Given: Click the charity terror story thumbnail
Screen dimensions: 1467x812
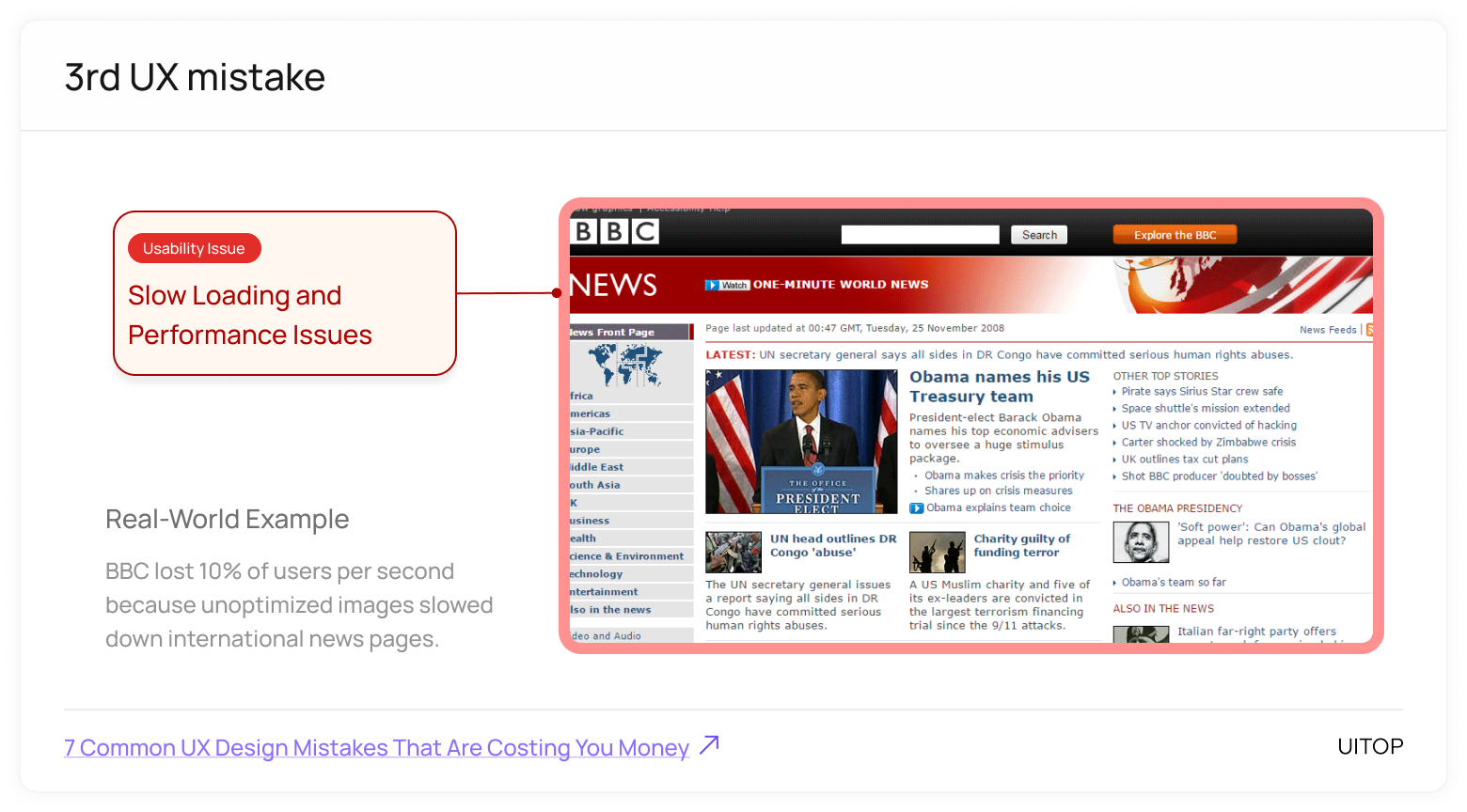Looking at the screenshot, I should coord(938,553).
